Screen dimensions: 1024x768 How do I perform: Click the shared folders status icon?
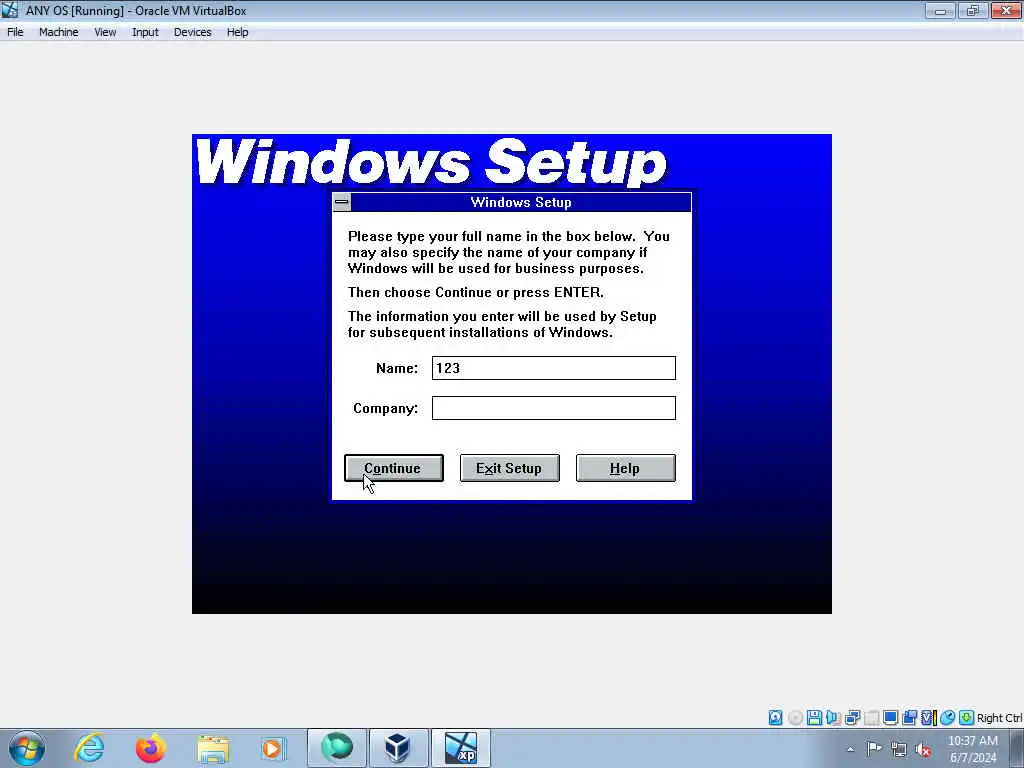click(x=909, y=718)
